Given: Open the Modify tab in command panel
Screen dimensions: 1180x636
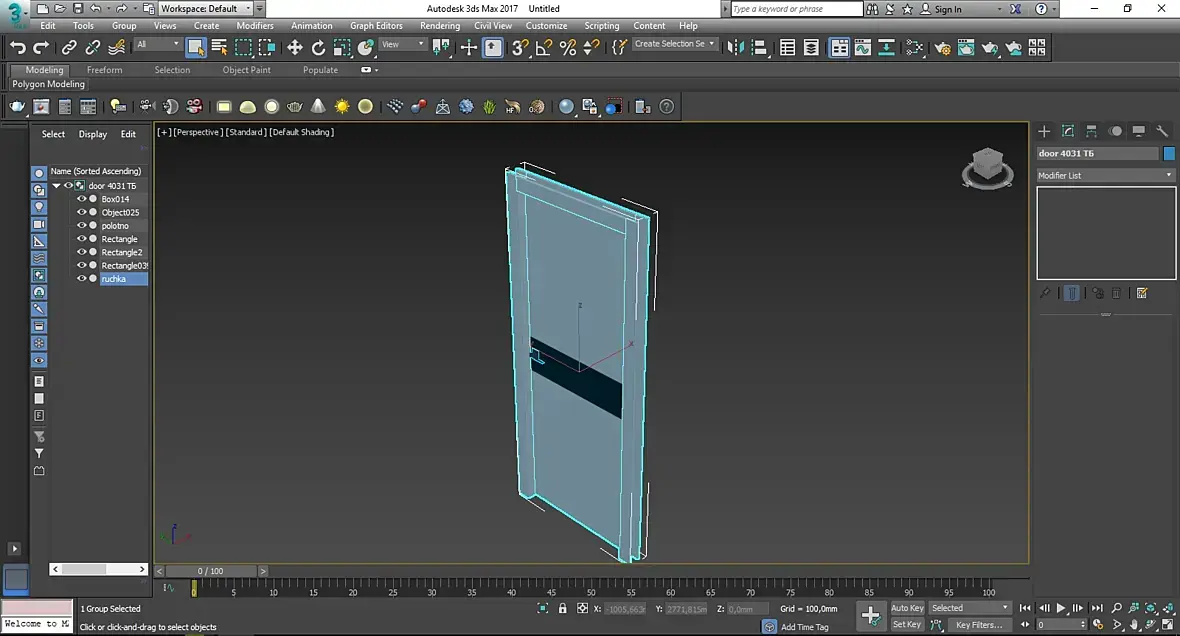Looking at the screenshot, I should pos(1067,131).
